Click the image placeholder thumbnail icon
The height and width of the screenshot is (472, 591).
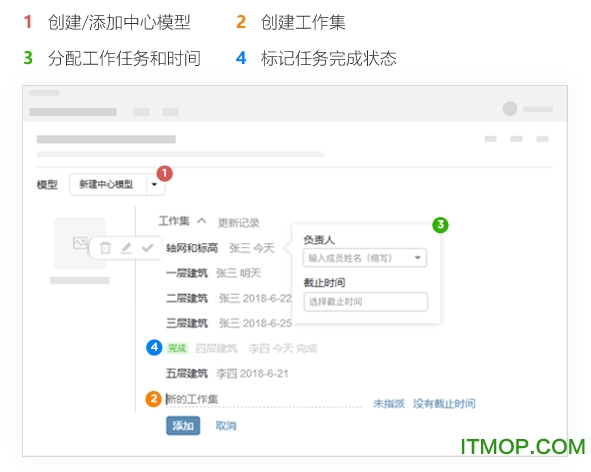(x=80, y=243)
